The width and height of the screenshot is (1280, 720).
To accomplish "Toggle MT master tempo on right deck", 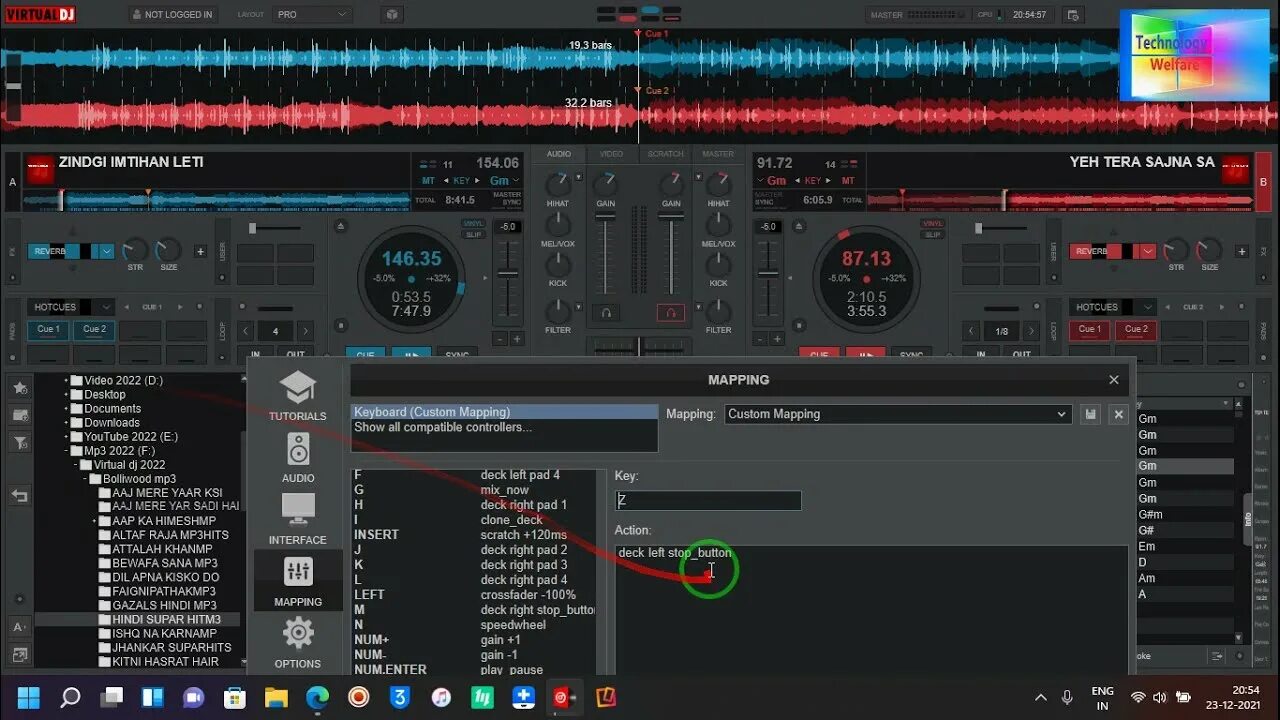I will point(848,181).
